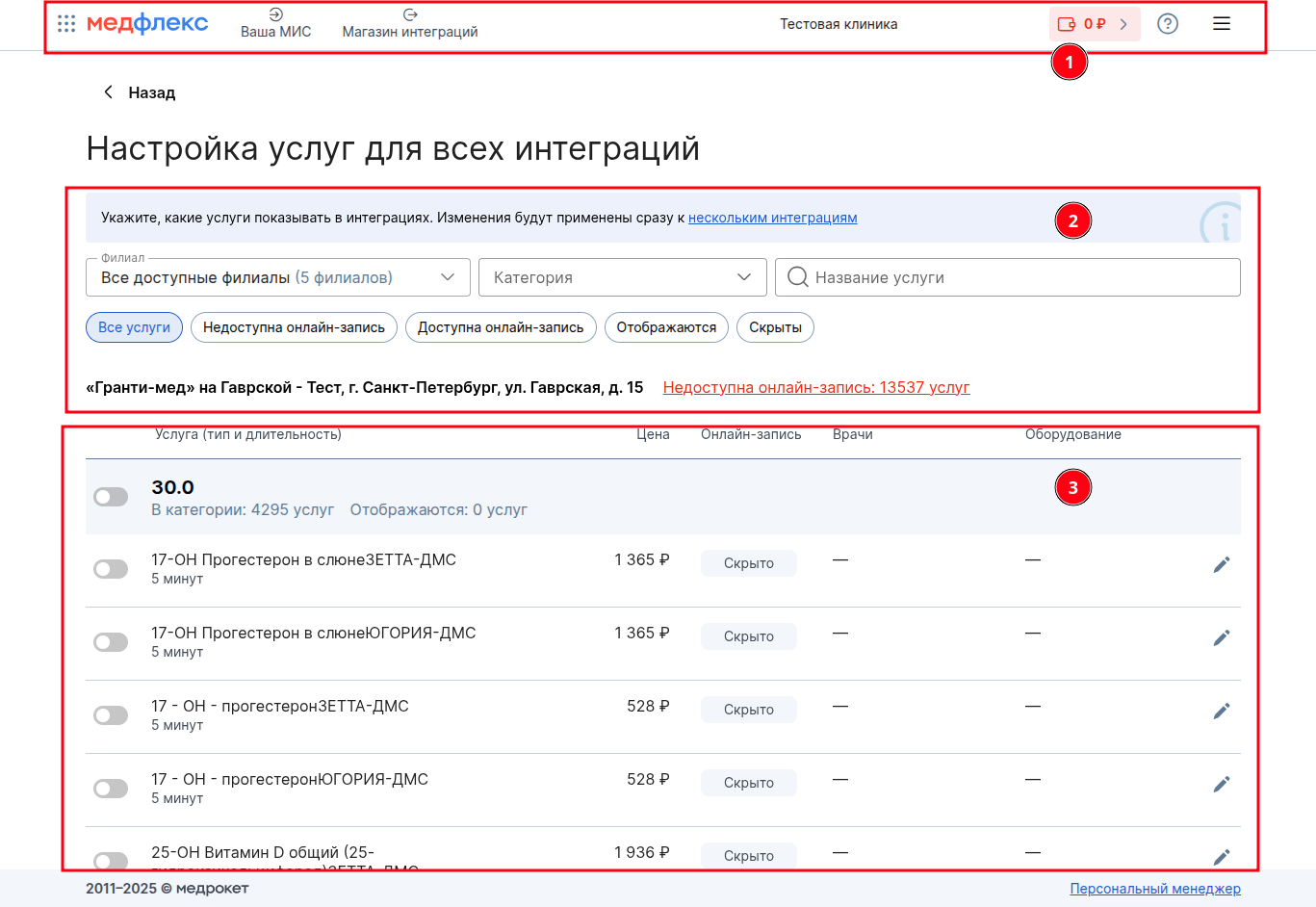
Task: Click the Название услуги search field
Action: pyautogui.click(x=1008, y=277)
